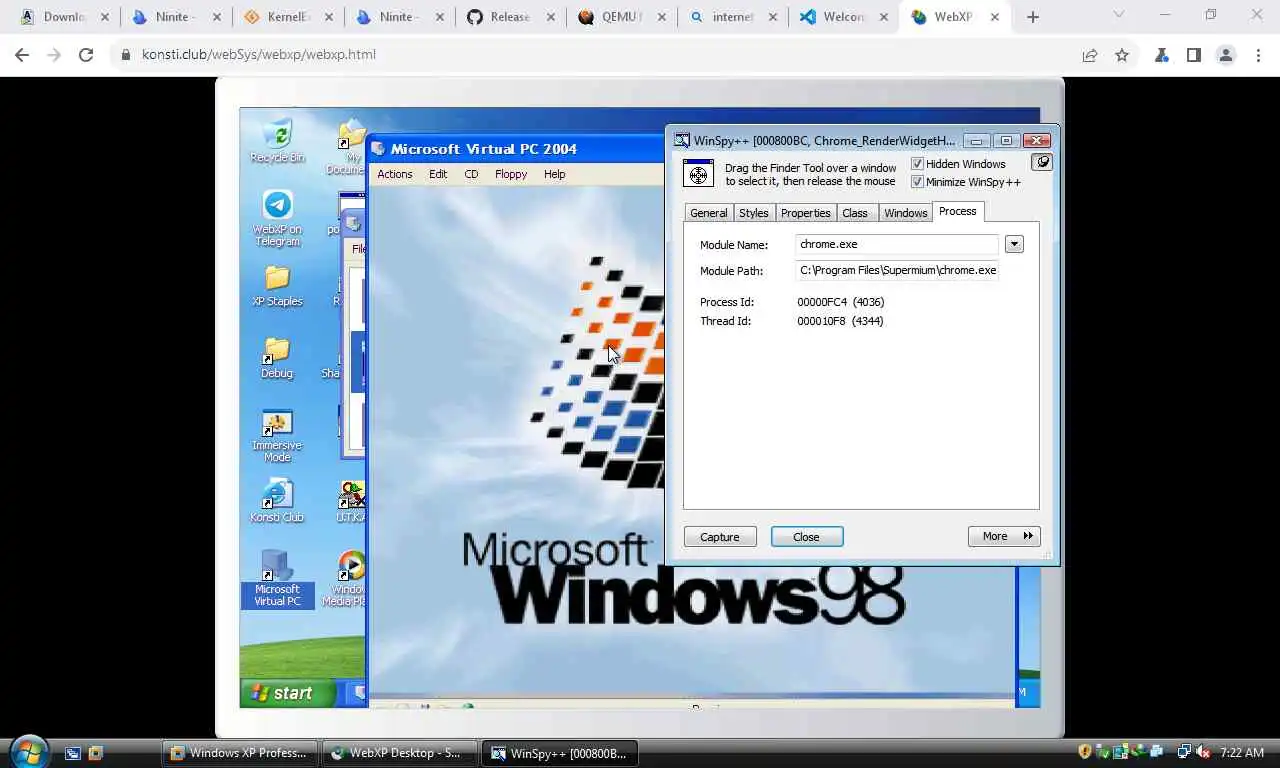Click the Module Name field showing chrome.exe

(897, 244)
